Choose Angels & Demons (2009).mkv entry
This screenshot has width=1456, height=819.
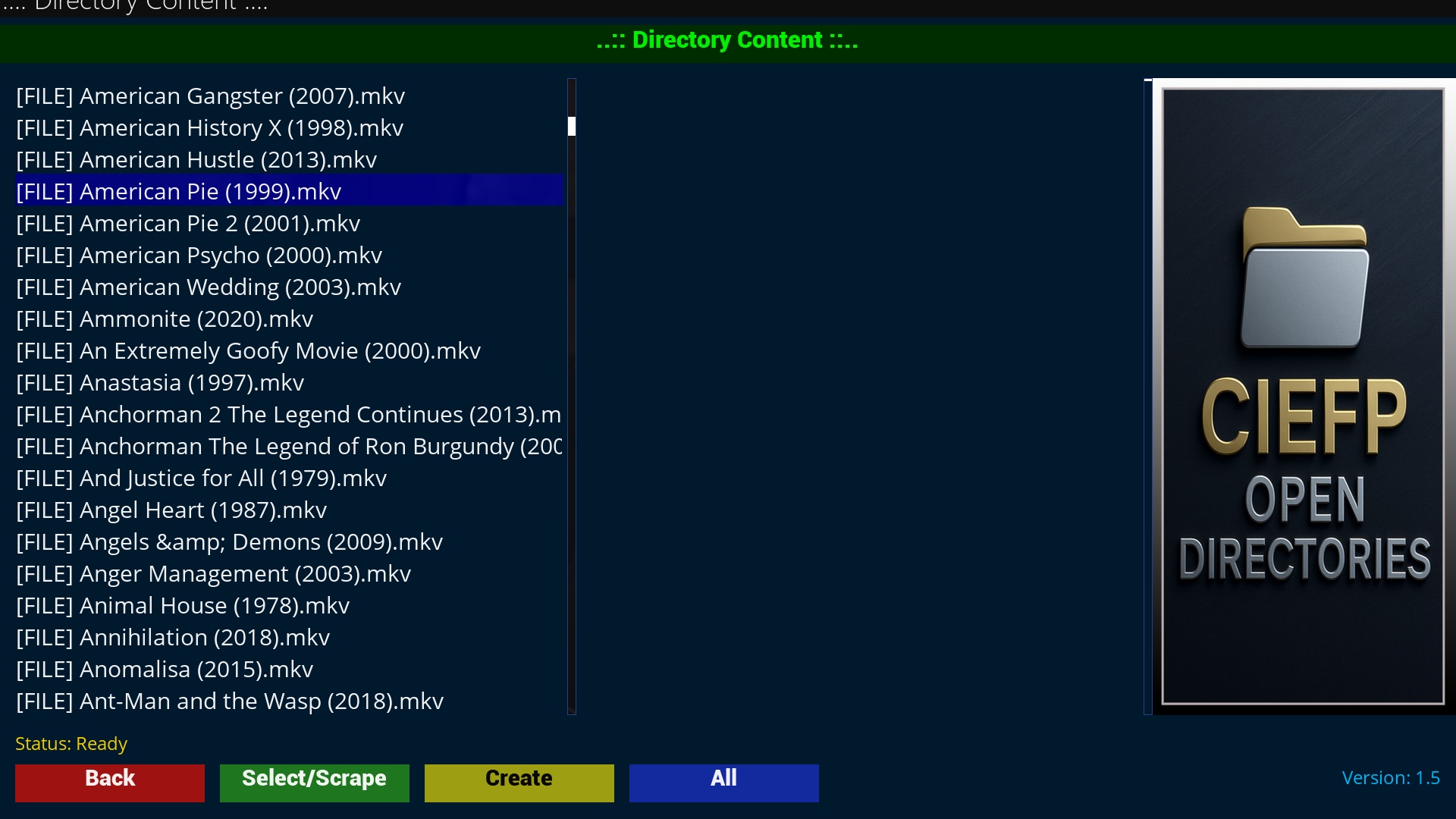(289, 542)
